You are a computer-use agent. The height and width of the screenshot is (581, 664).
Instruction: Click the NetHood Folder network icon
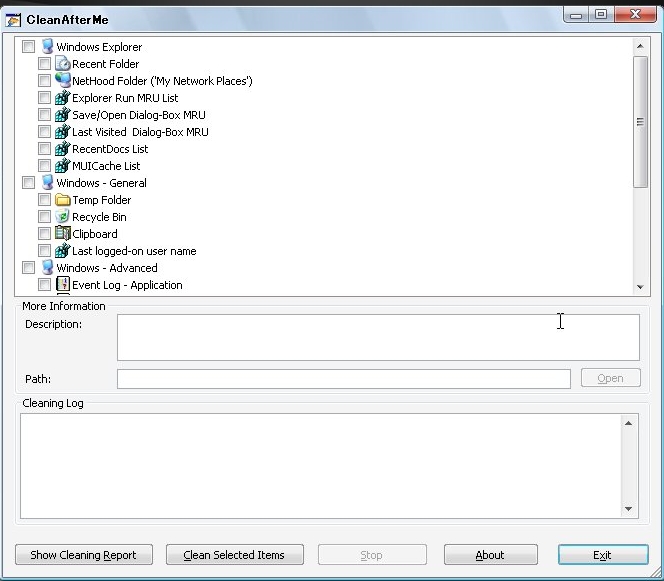pos(63,80)
